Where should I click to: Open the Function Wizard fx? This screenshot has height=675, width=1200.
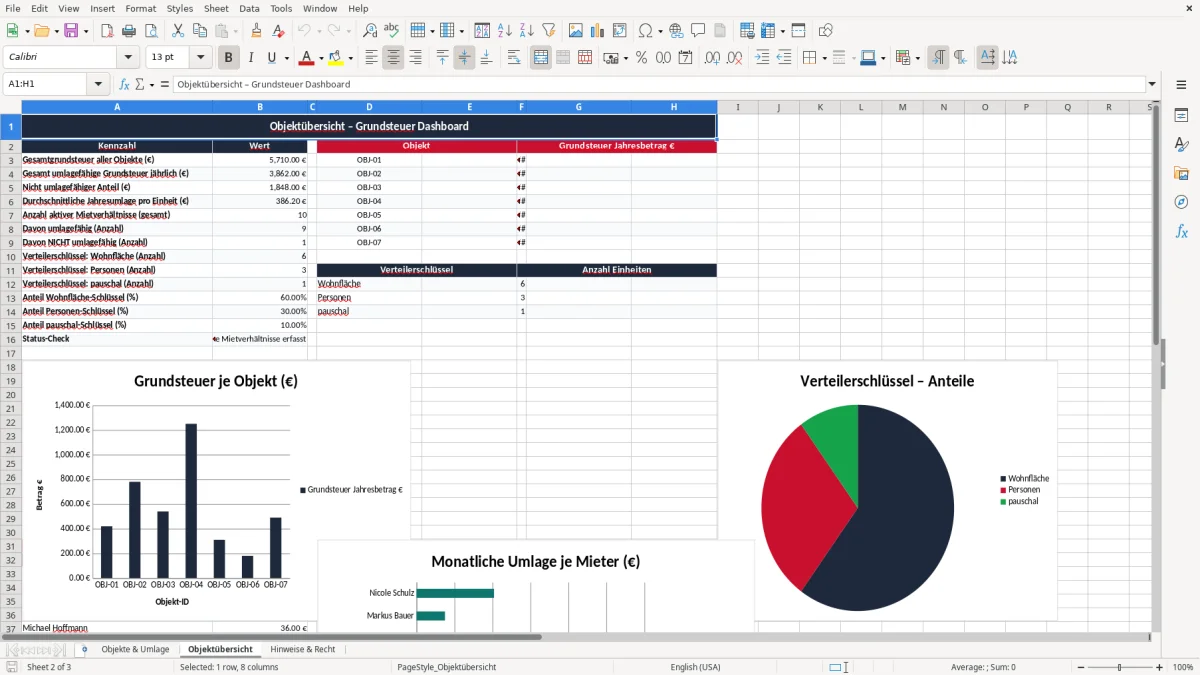(x=125, y=85)
